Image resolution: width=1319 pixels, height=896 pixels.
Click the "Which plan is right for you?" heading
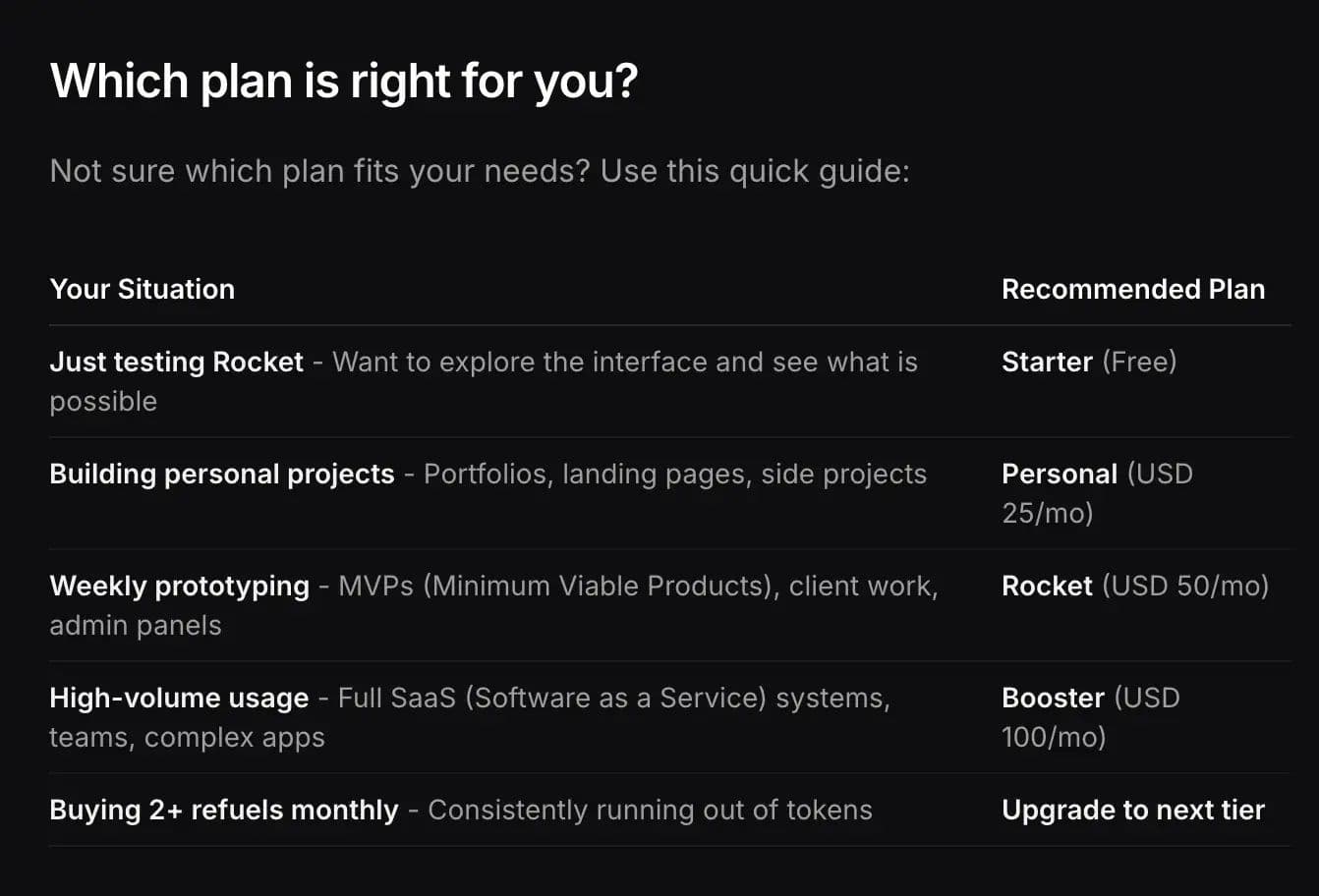[343, 81]
